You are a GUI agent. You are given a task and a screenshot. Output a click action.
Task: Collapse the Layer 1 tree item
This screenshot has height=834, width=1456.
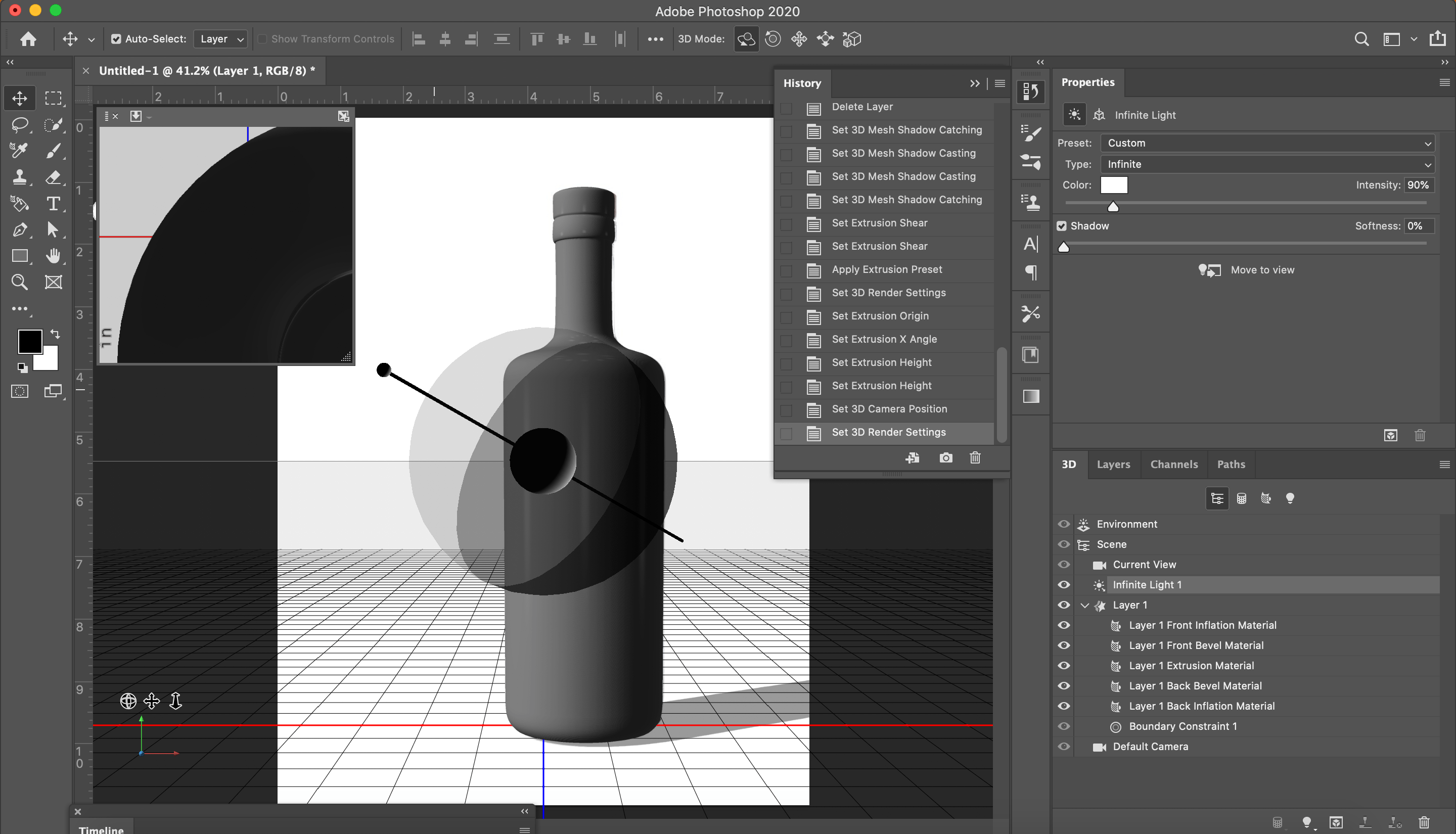point(1084,605)
